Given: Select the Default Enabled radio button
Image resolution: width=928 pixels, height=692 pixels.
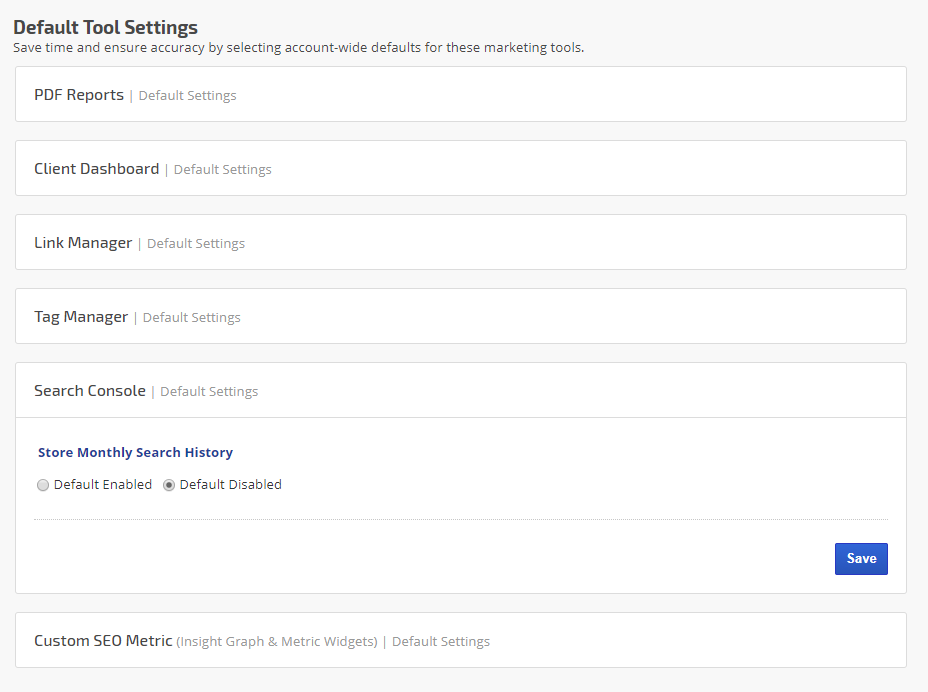Looking at the screenshot, I should point(43,485).
